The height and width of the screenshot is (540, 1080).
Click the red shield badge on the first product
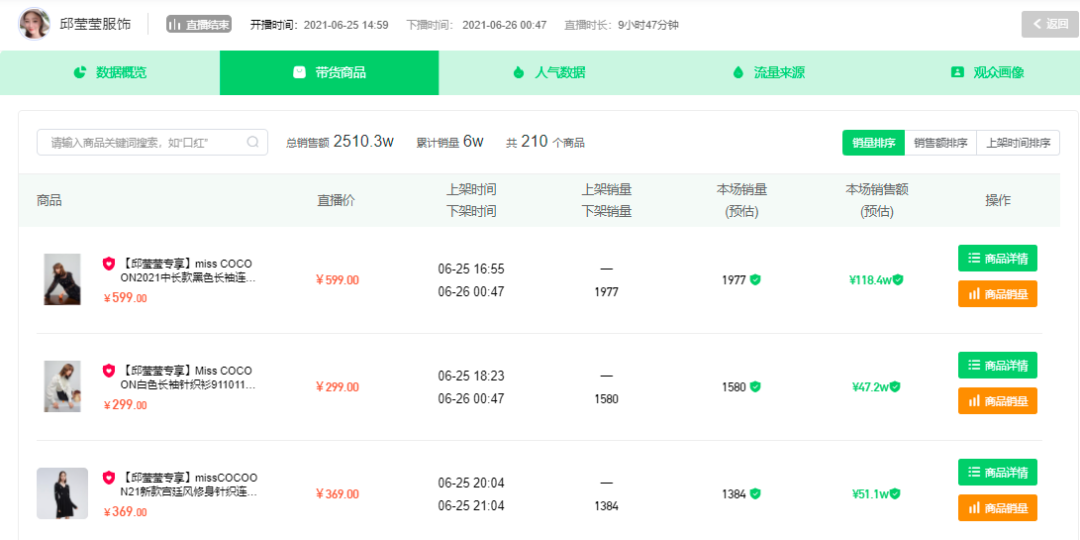pos(109,263)
